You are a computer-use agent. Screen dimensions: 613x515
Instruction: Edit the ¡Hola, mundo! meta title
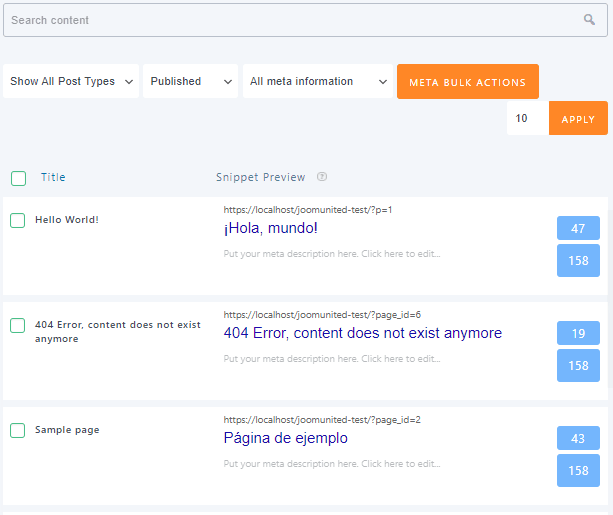pos(271,229)
